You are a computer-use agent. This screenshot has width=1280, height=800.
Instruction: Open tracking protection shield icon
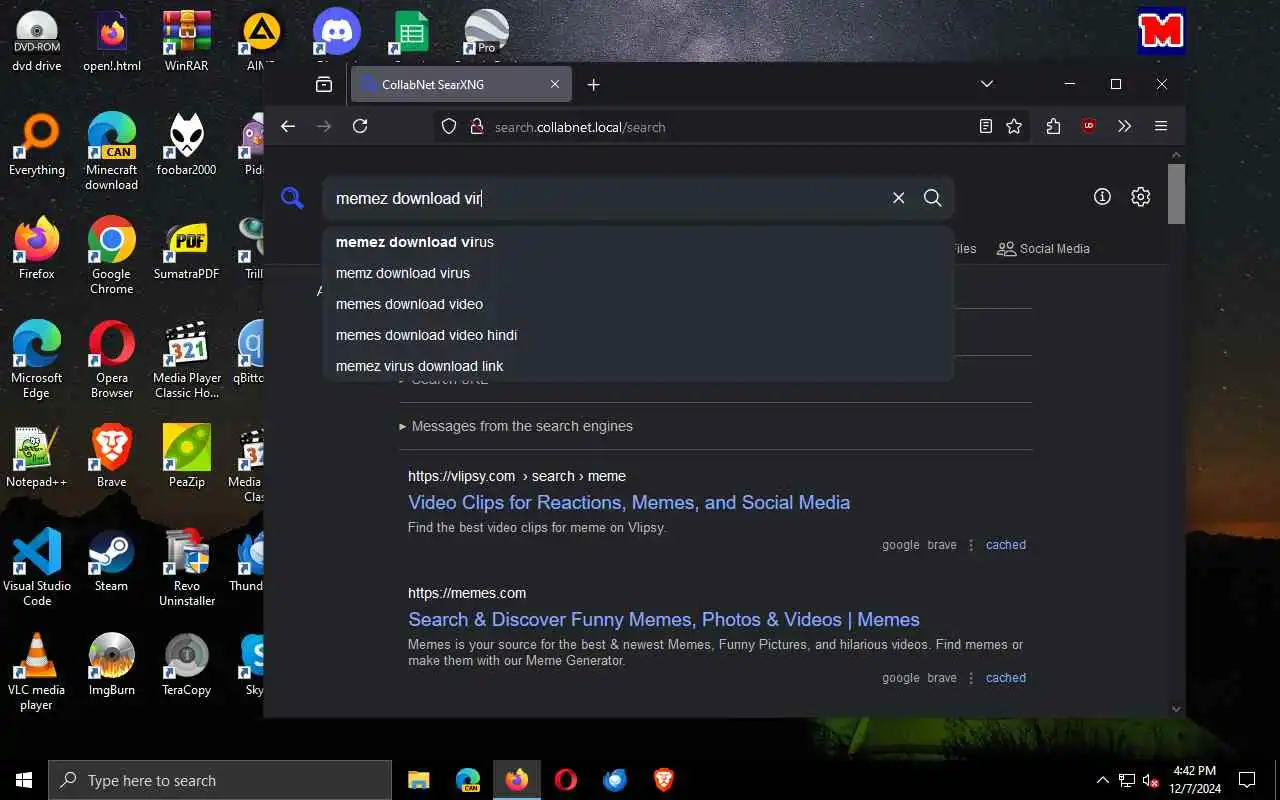coord(449,127)
